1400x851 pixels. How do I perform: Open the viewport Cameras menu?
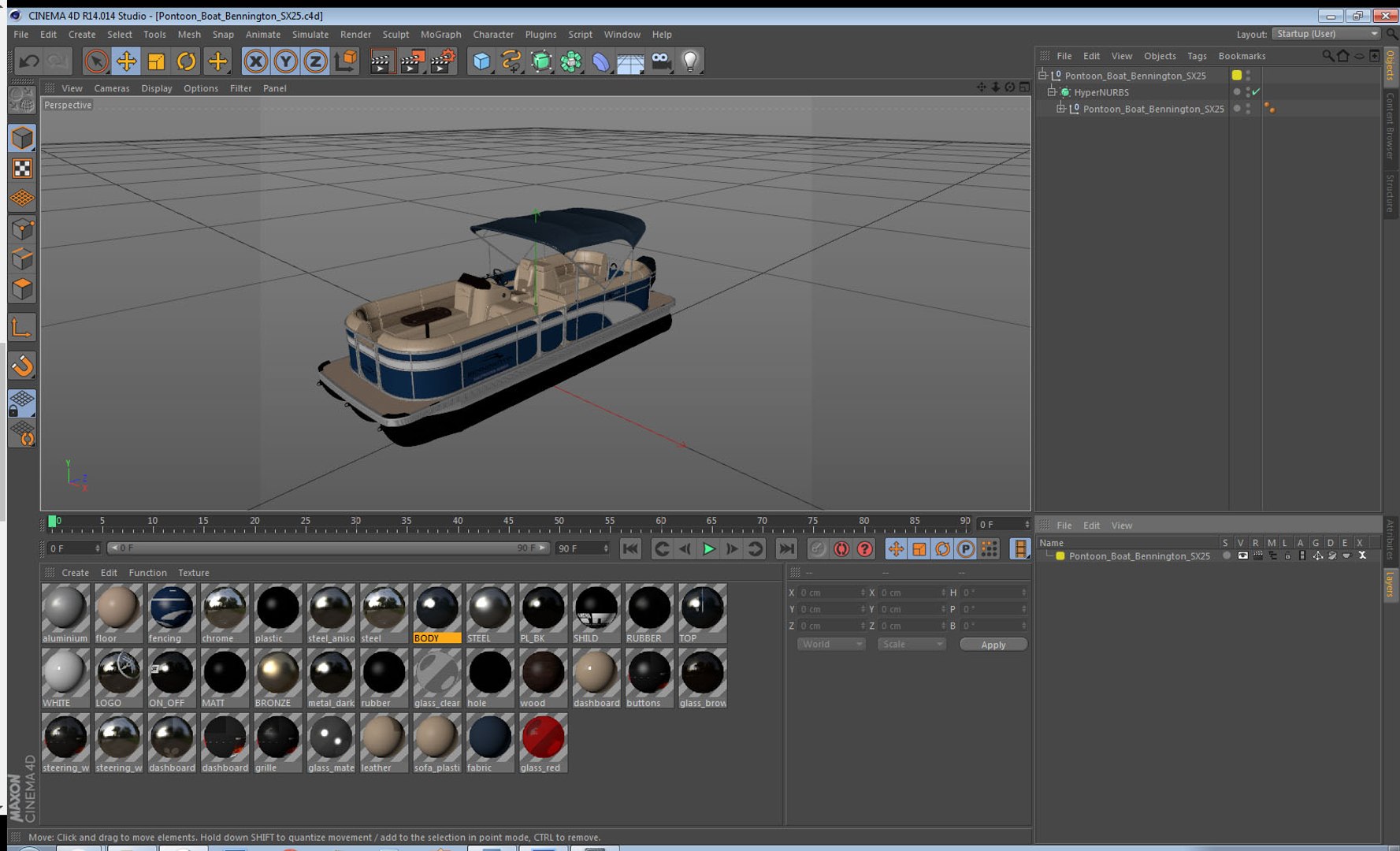(x=112, y=88)
